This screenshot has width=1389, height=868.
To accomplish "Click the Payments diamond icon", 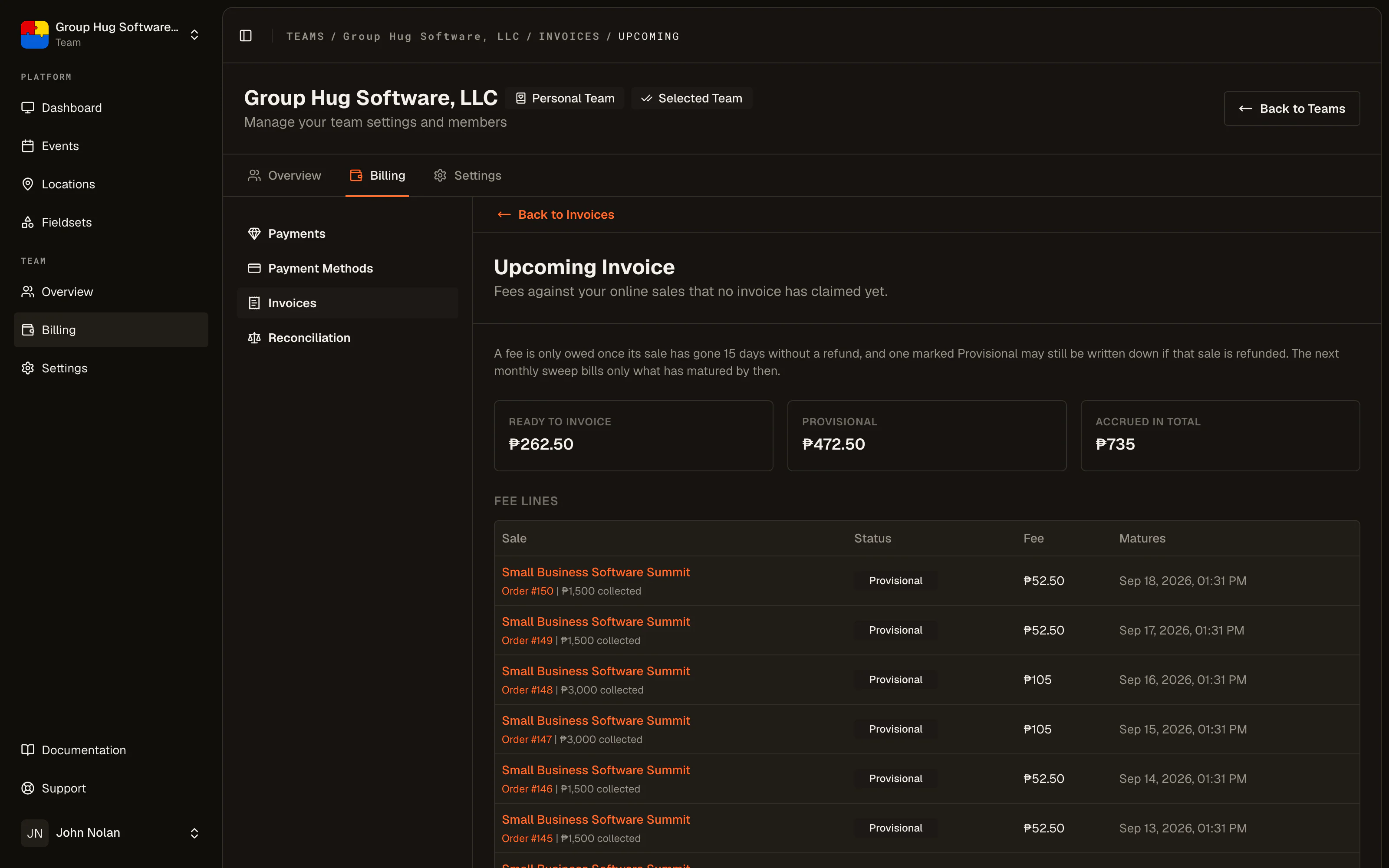I will tap(254, 233).
